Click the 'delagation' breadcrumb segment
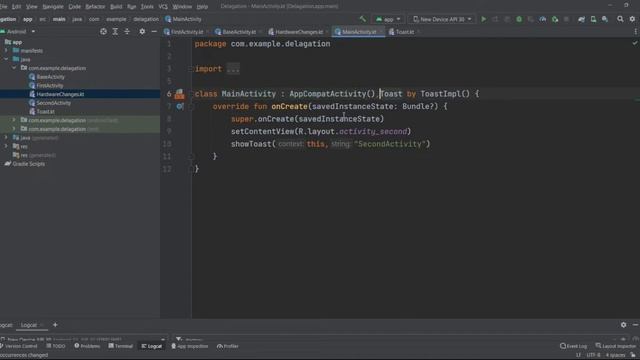 coord(146,19)
